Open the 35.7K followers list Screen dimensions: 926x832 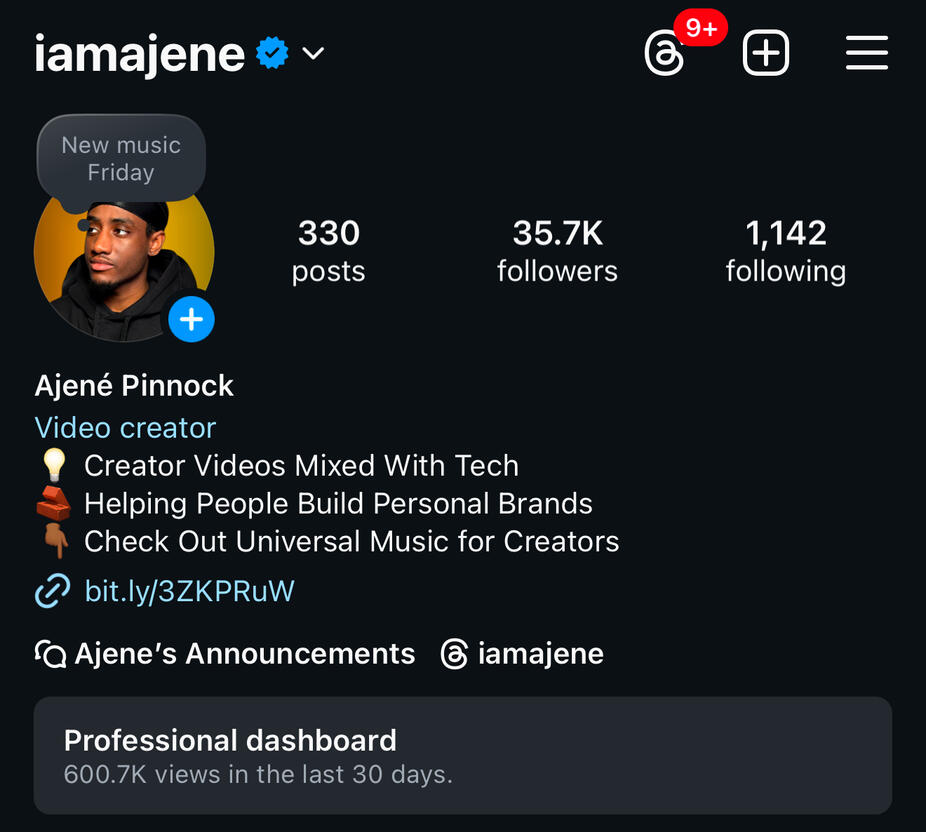(x=557, y=251)
